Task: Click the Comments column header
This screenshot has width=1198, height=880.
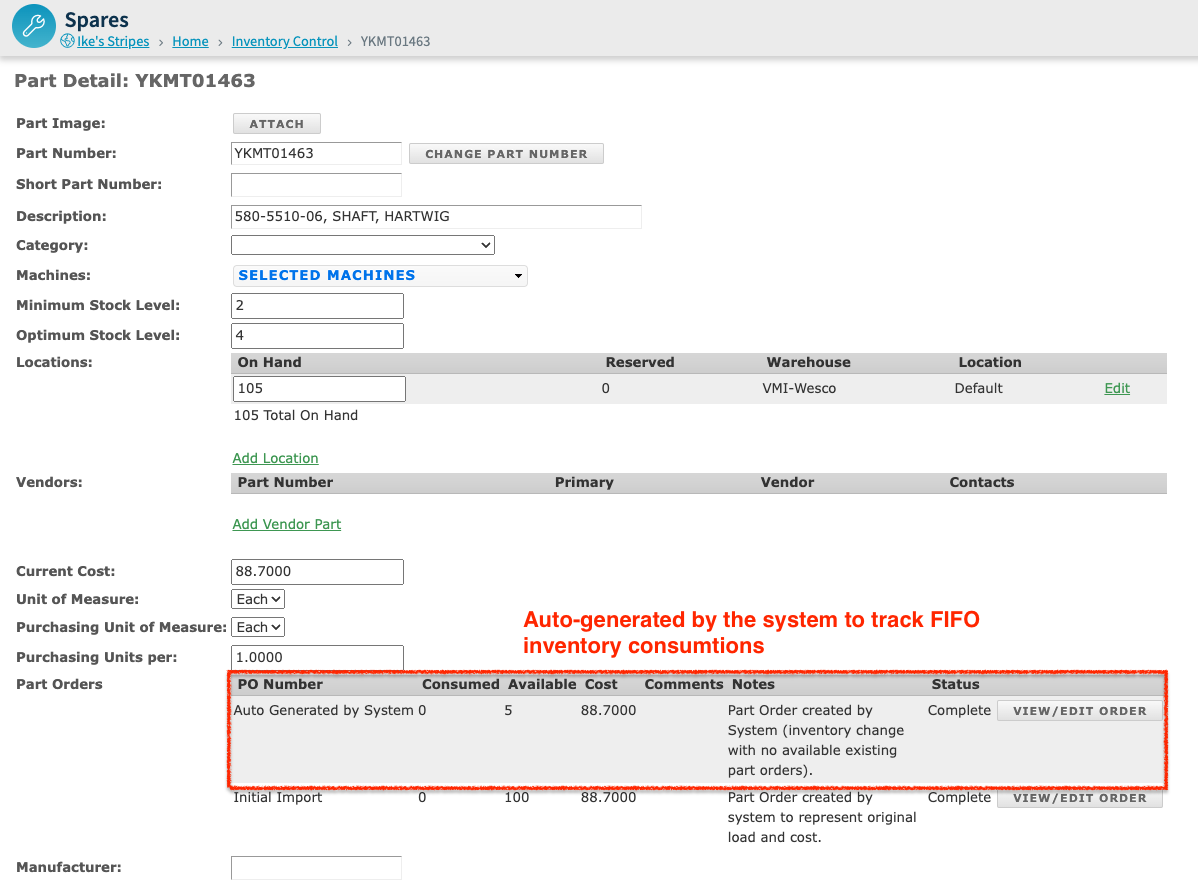Action: coord(684,684)
